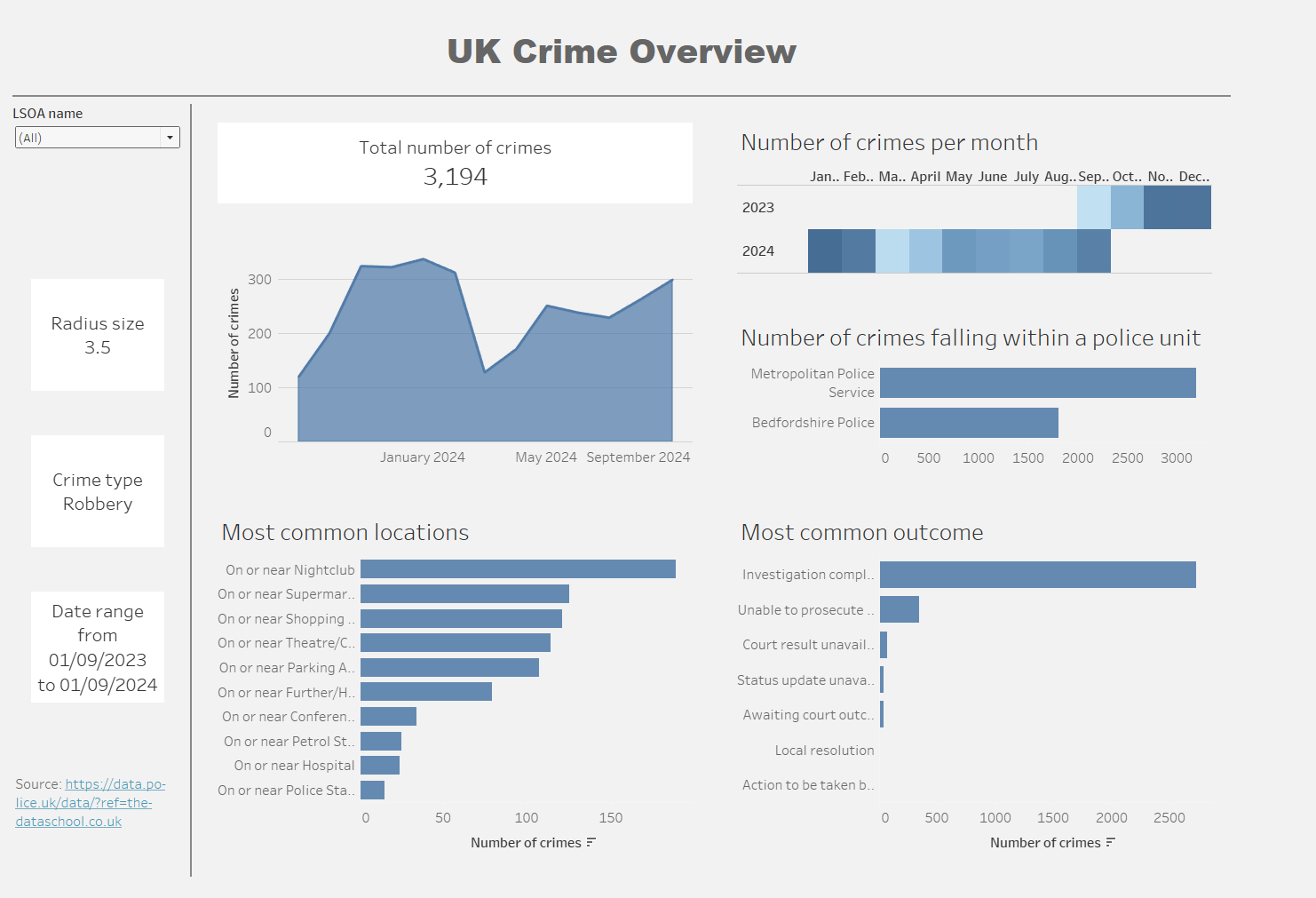Click the On or near Police Station bar
The width and height of the screenshot is (1316, 898).
[372, 790]
